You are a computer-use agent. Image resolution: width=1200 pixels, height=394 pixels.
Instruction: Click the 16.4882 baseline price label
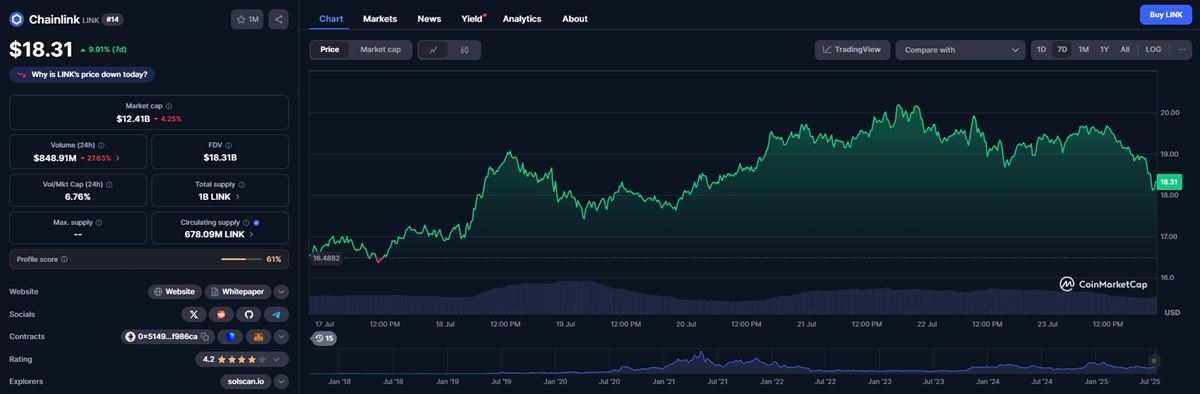click(326, 258)
